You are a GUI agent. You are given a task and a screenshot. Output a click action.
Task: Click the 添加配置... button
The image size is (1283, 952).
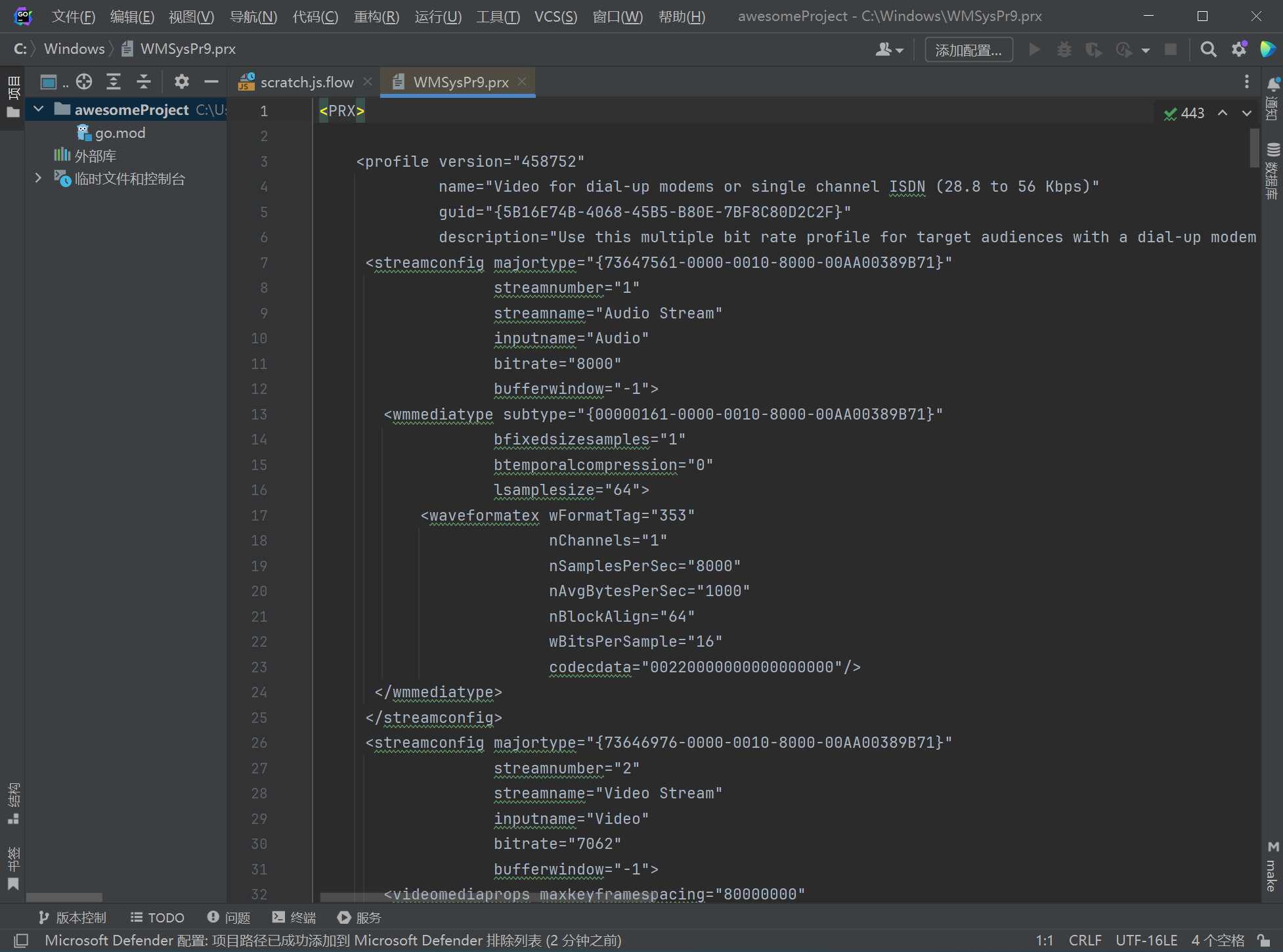tap(968, 50)
